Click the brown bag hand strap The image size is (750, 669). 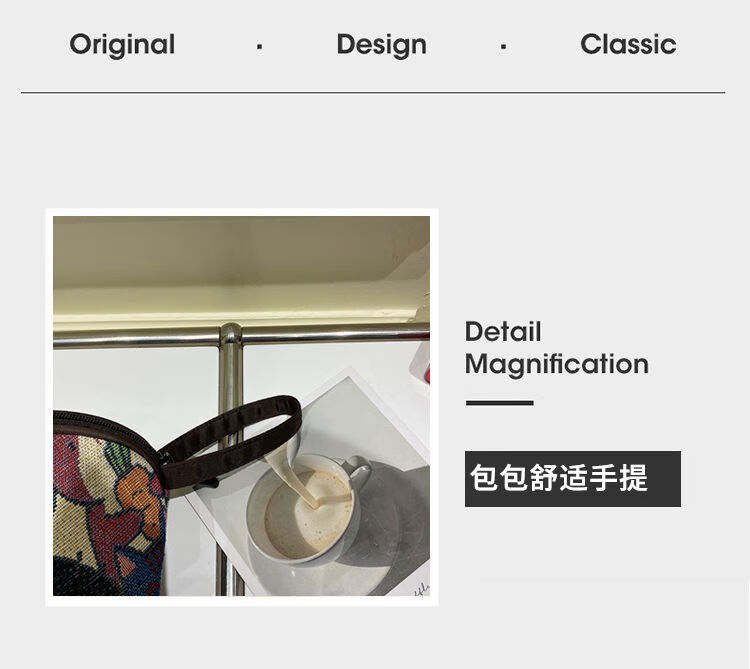tap(231, 441)
